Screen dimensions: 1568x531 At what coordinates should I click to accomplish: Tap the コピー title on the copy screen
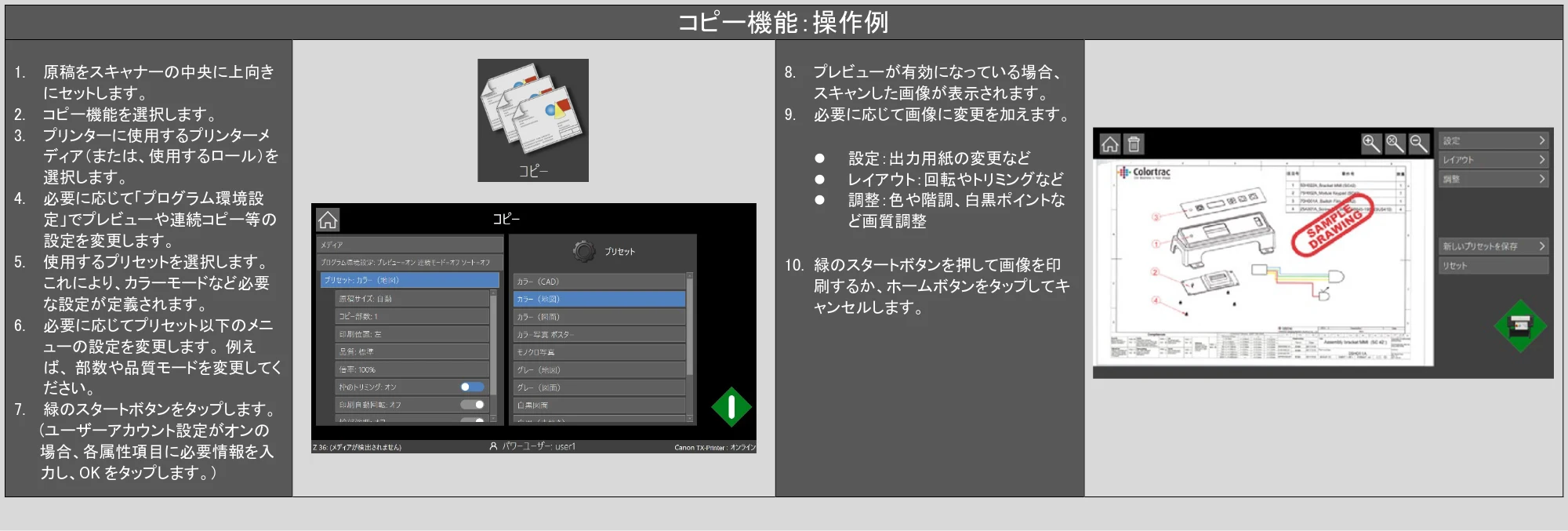coord(506,219)
